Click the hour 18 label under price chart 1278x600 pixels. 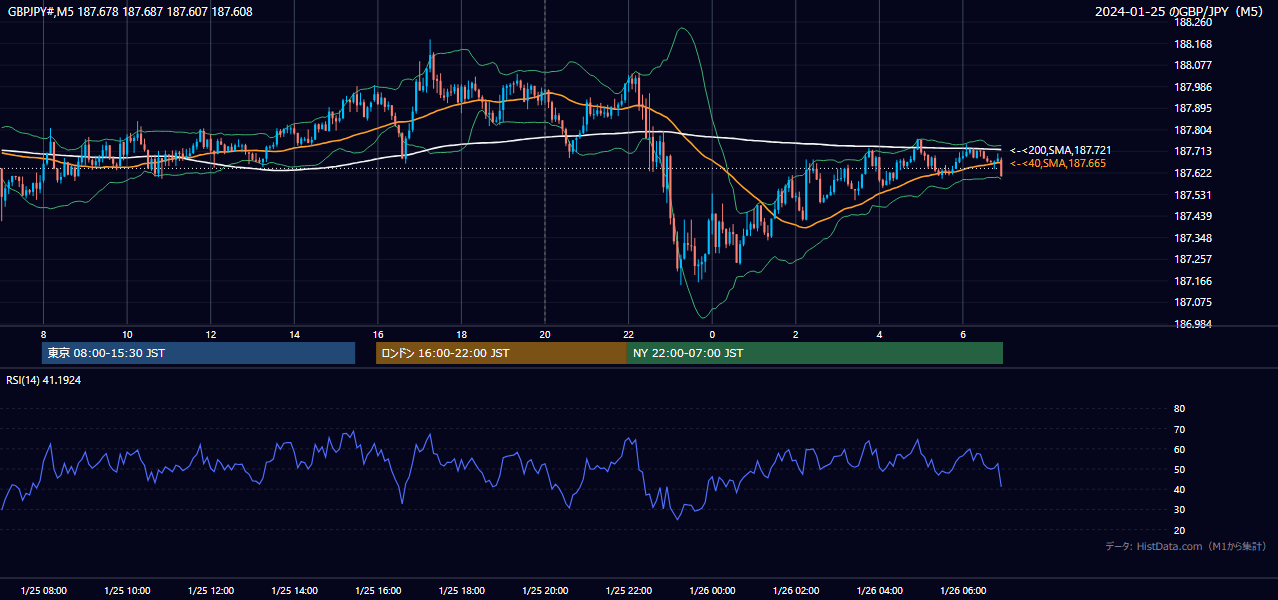[x=461, y=334]
